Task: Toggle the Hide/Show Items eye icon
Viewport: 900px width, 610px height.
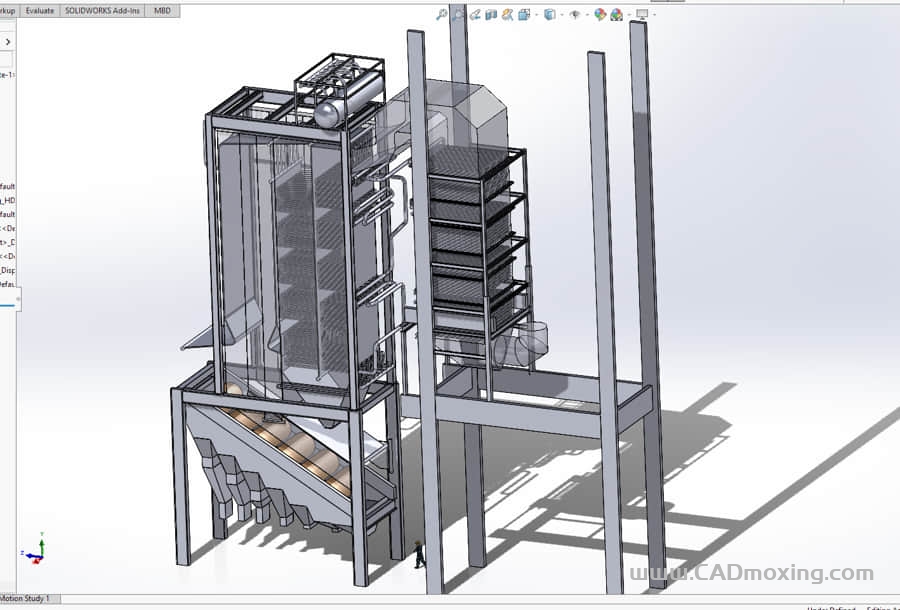Action: 575,14
